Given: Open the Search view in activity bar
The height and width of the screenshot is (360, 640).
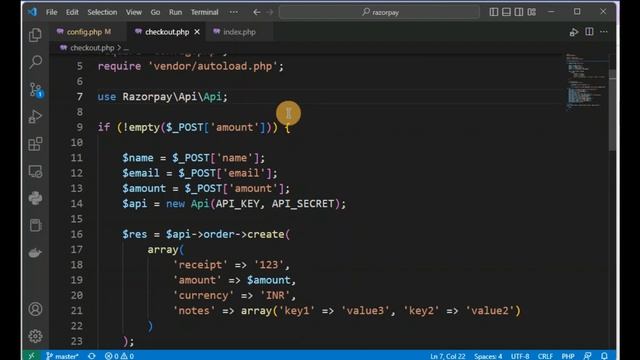Looking at the screenshot, I should [x=36, y=62].
